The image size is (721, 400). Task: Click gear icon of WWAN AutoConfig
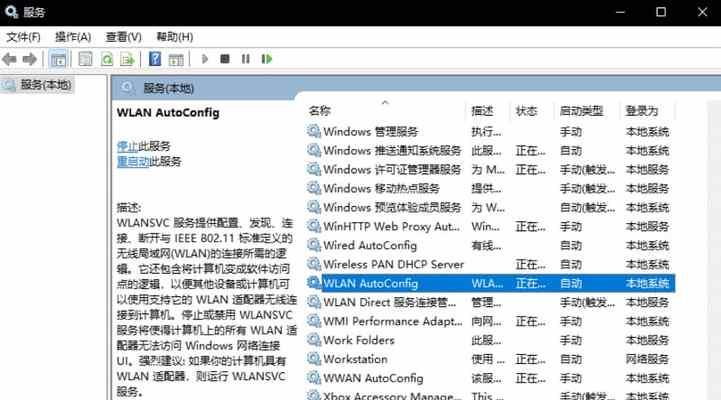(x=314, y=378)
